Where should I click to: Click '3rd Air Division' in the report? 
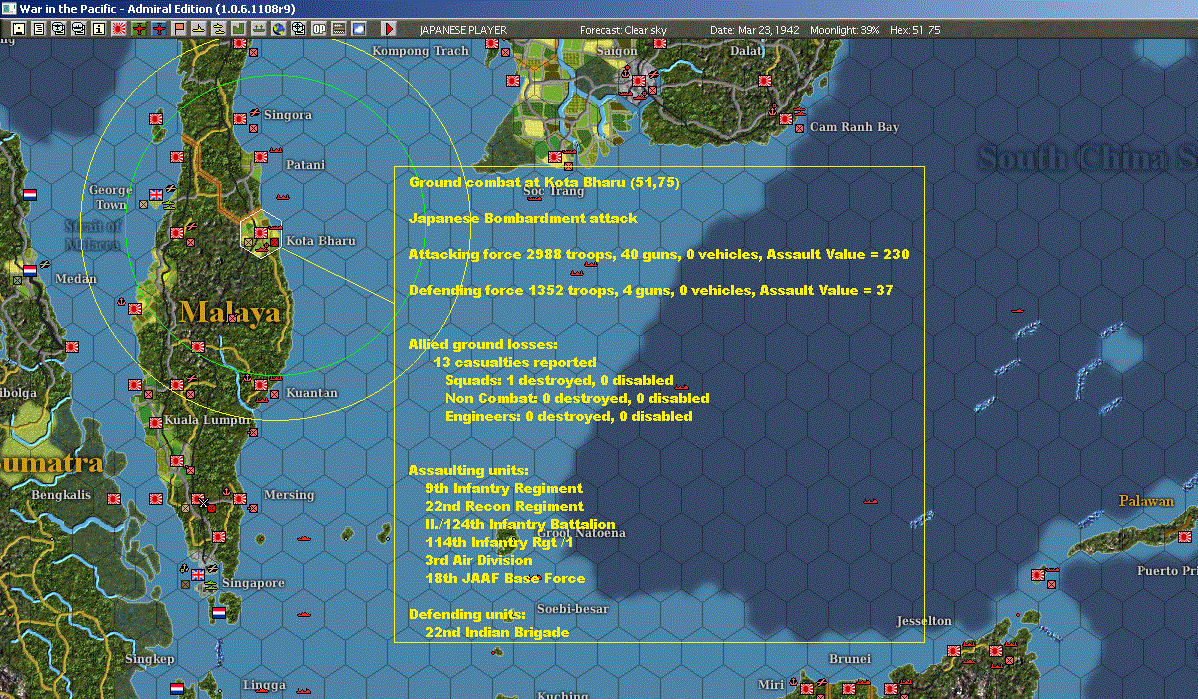479,560
